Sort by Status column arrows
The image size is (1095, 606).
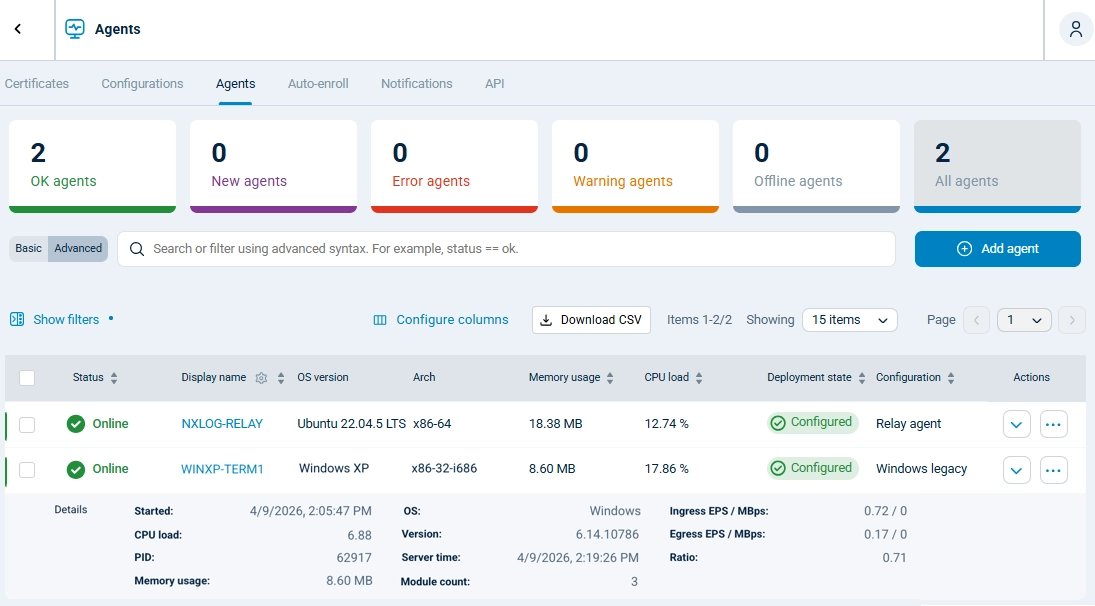[x=114, y=378]
